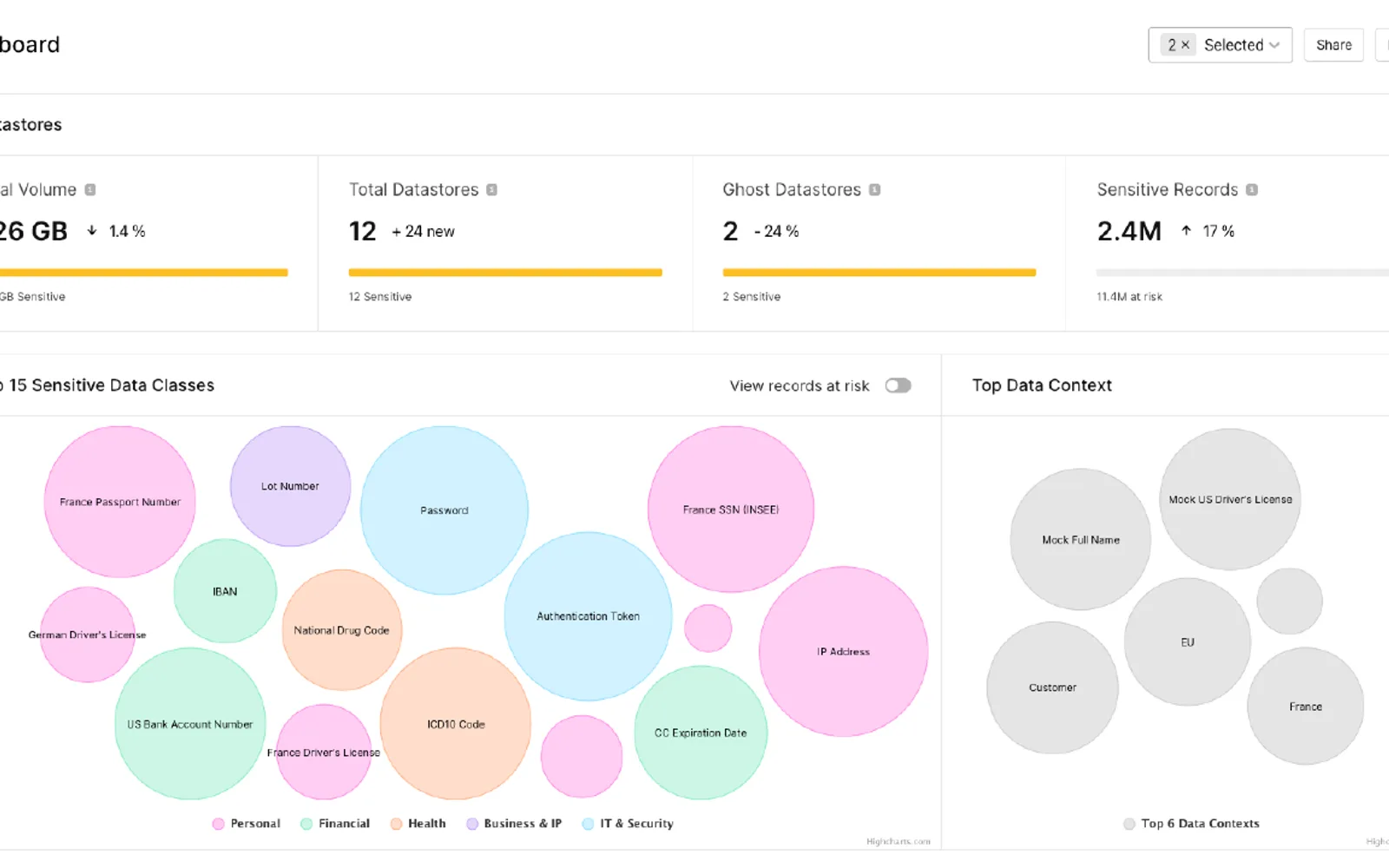
Task: Select Mock US Driver's License bubble
Action: (x=1230, y=500)
